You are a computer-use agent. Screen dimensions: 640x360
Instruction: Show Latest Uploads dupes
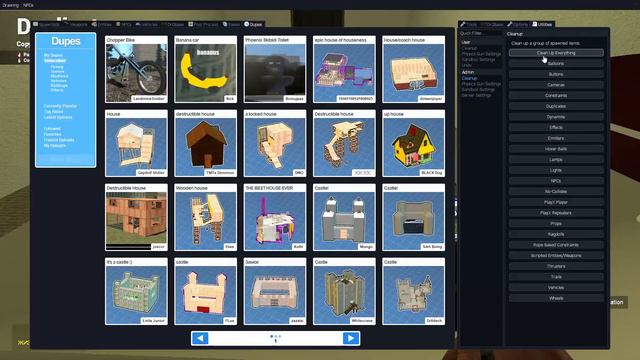point(58,117)
